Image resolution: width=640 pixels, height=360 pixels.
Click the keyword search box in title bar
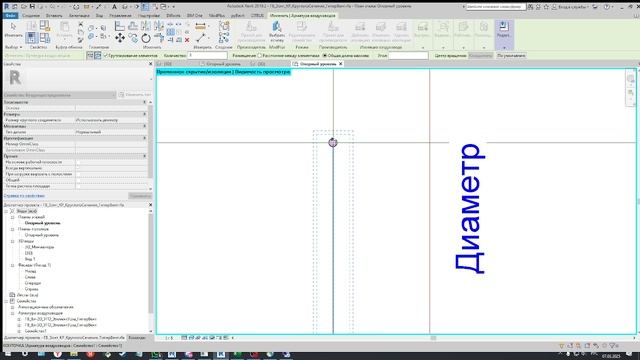click(x=496, y=7)
